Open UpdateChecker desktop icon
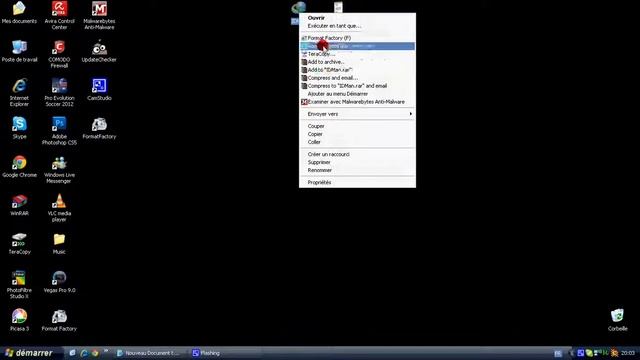640x360 pixels. click(x=99, y=51)
